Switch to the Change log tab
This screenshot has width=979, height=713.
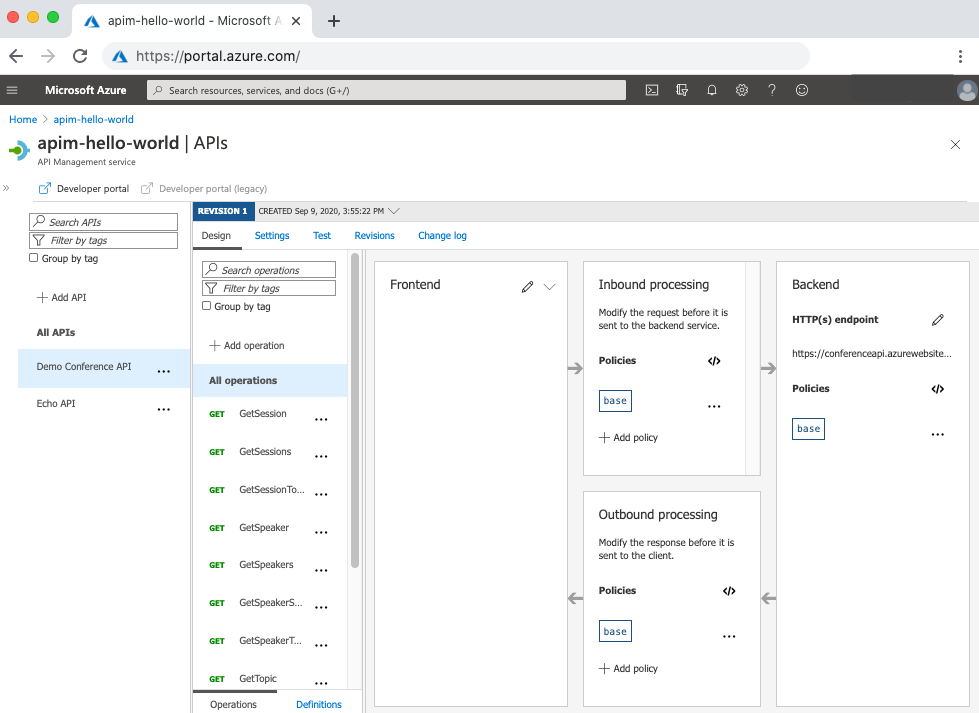442,235
